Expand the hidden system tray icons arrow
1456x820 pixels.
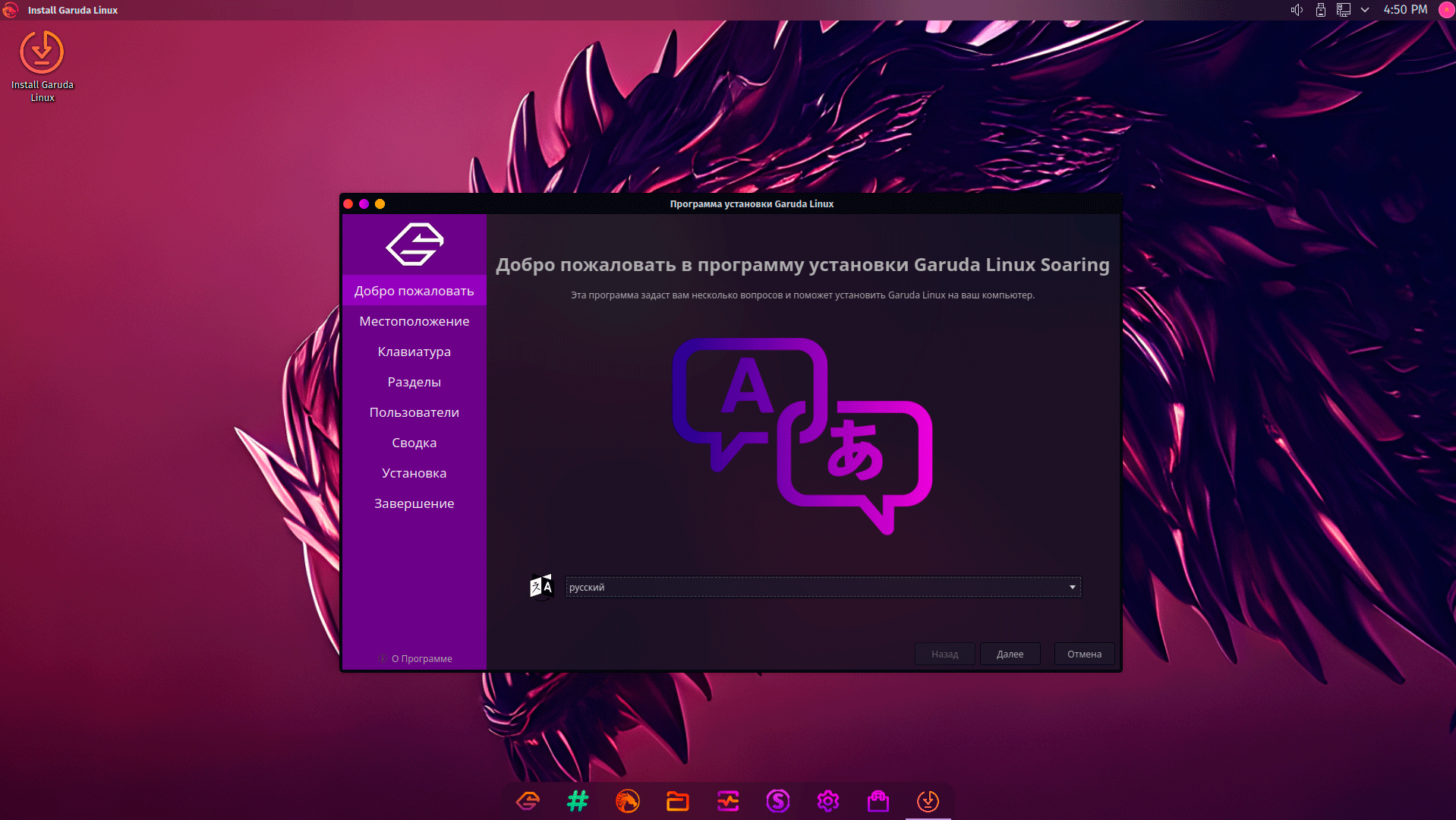1365,10
